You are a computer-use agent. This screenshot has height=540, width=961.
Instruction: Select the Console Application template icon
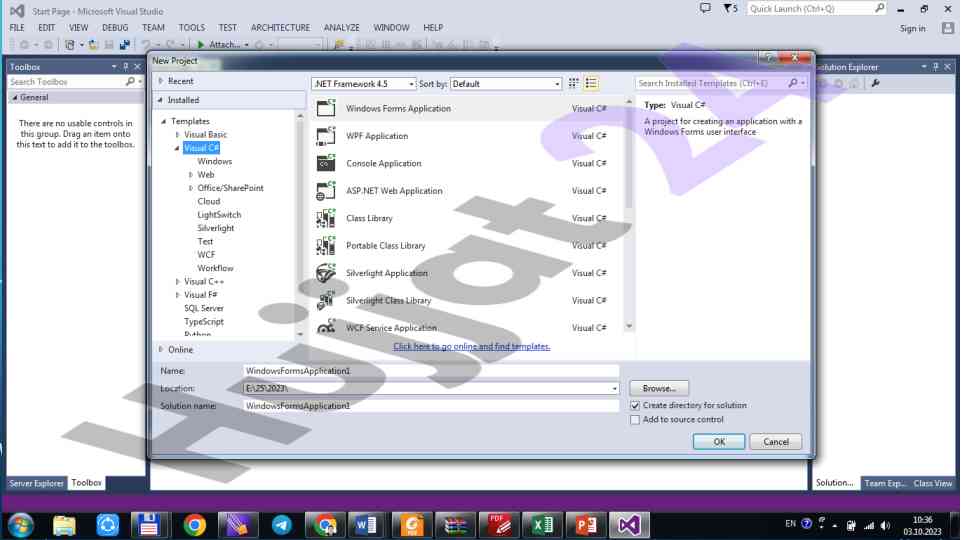[325, 164]
